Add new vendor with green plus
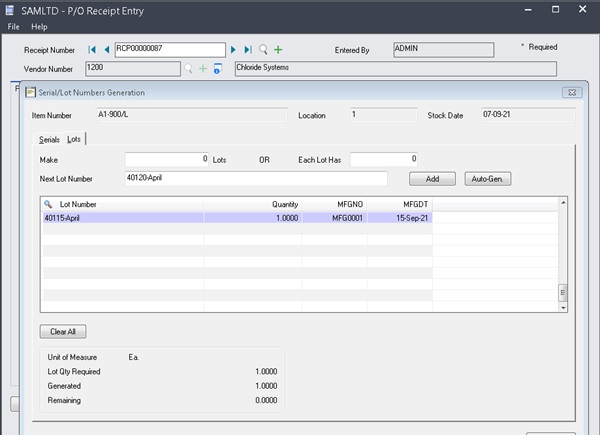600x435 pixels. [x=203, y=69]
